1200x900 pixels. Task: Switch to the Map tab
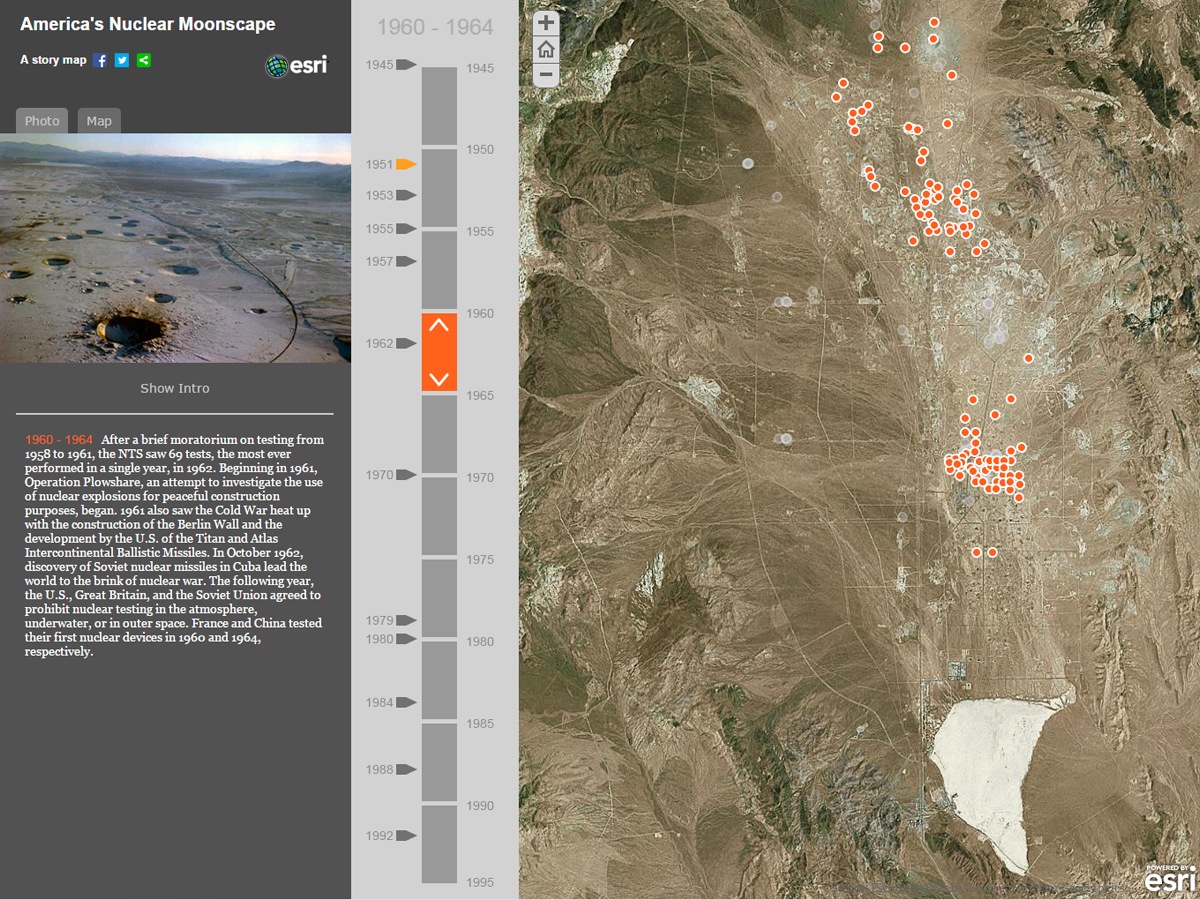99,121
